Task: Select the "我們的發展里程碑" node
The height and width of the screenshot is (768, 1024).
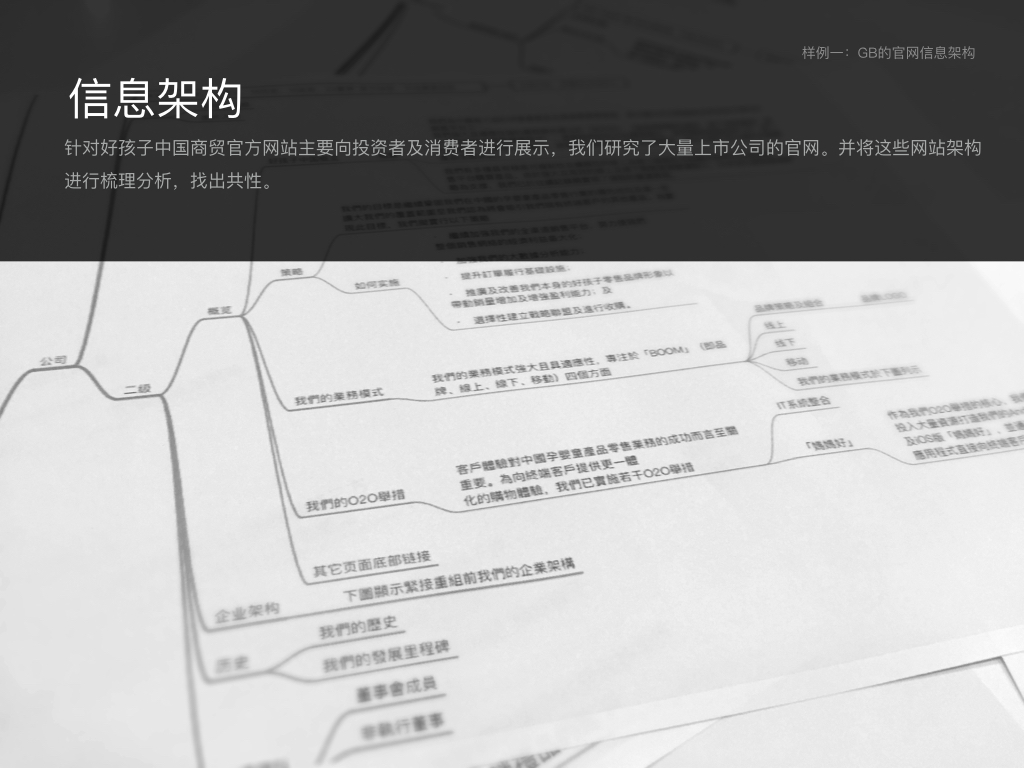Action: [386, 655]
